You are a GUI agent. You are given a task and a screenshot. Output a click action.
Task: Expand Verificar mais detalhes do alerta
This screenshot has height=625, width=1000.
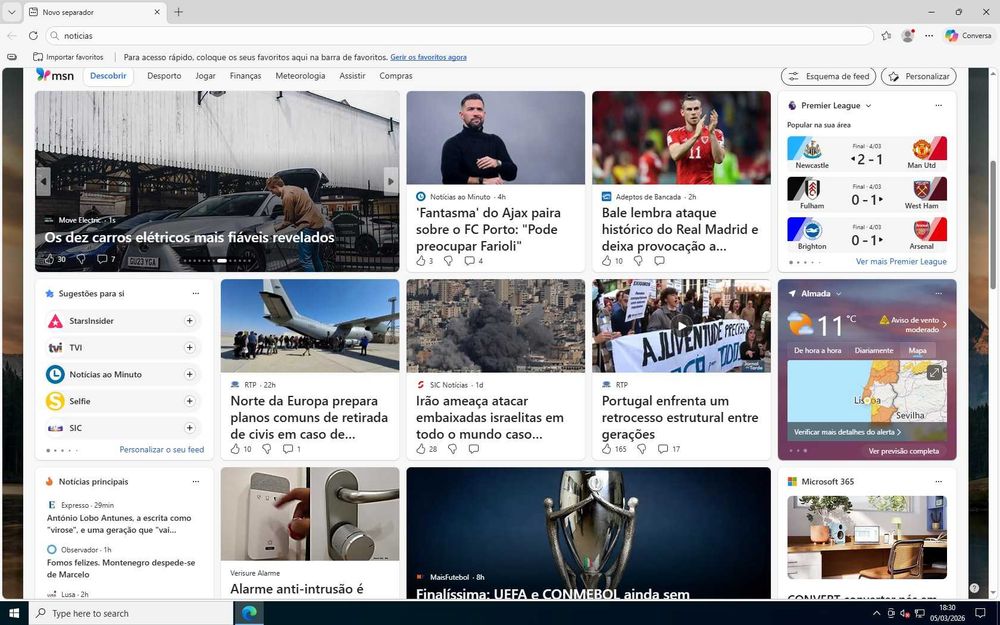tap(848, 432)
